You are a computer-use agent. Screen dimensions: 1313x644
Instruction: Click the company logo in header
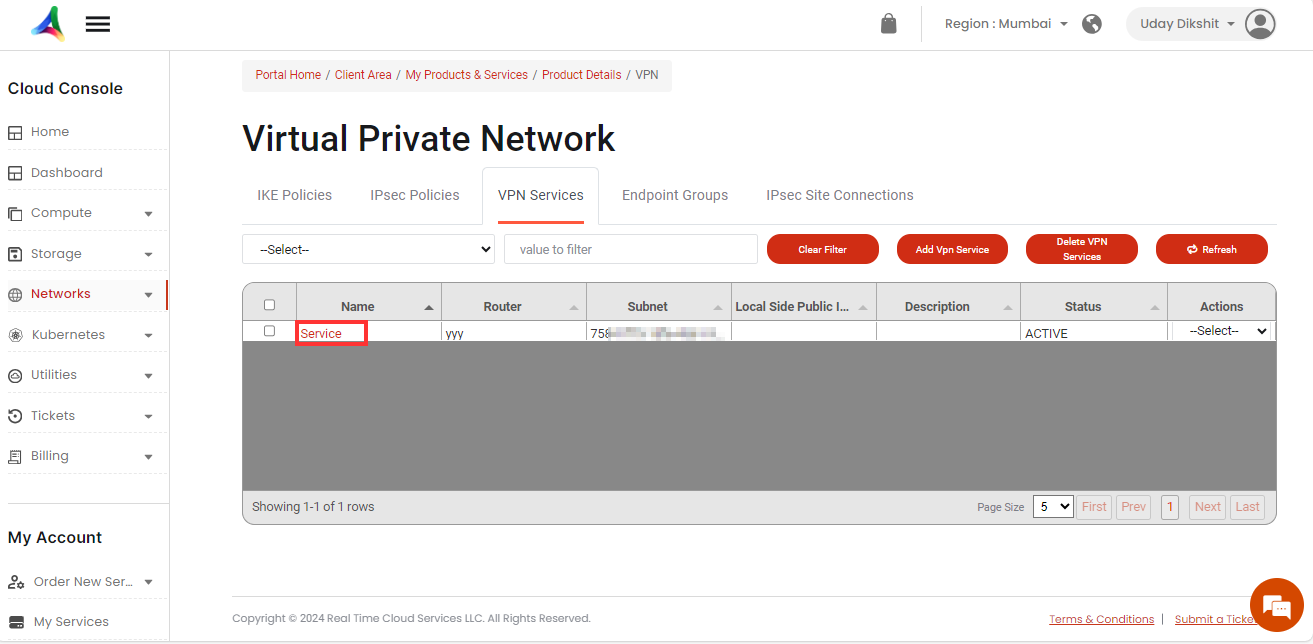(x=47, y=23)
